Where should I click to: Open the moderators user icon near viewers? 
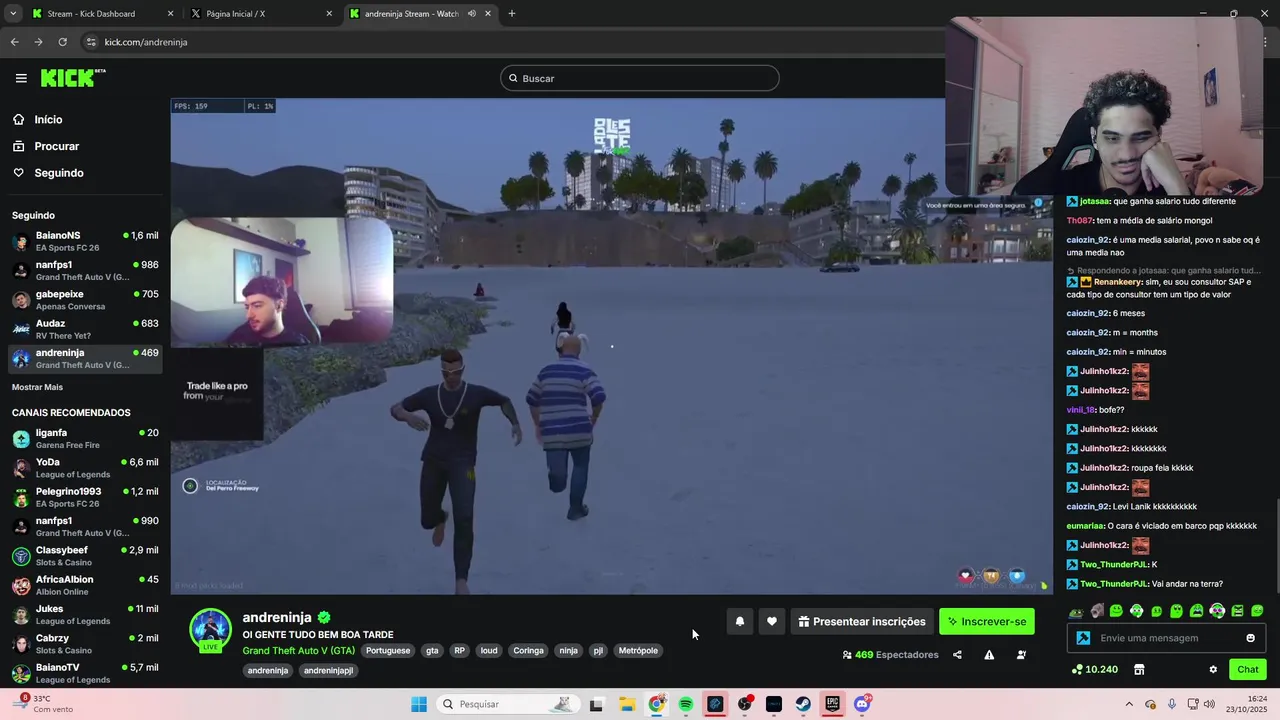click(1021, 655)
